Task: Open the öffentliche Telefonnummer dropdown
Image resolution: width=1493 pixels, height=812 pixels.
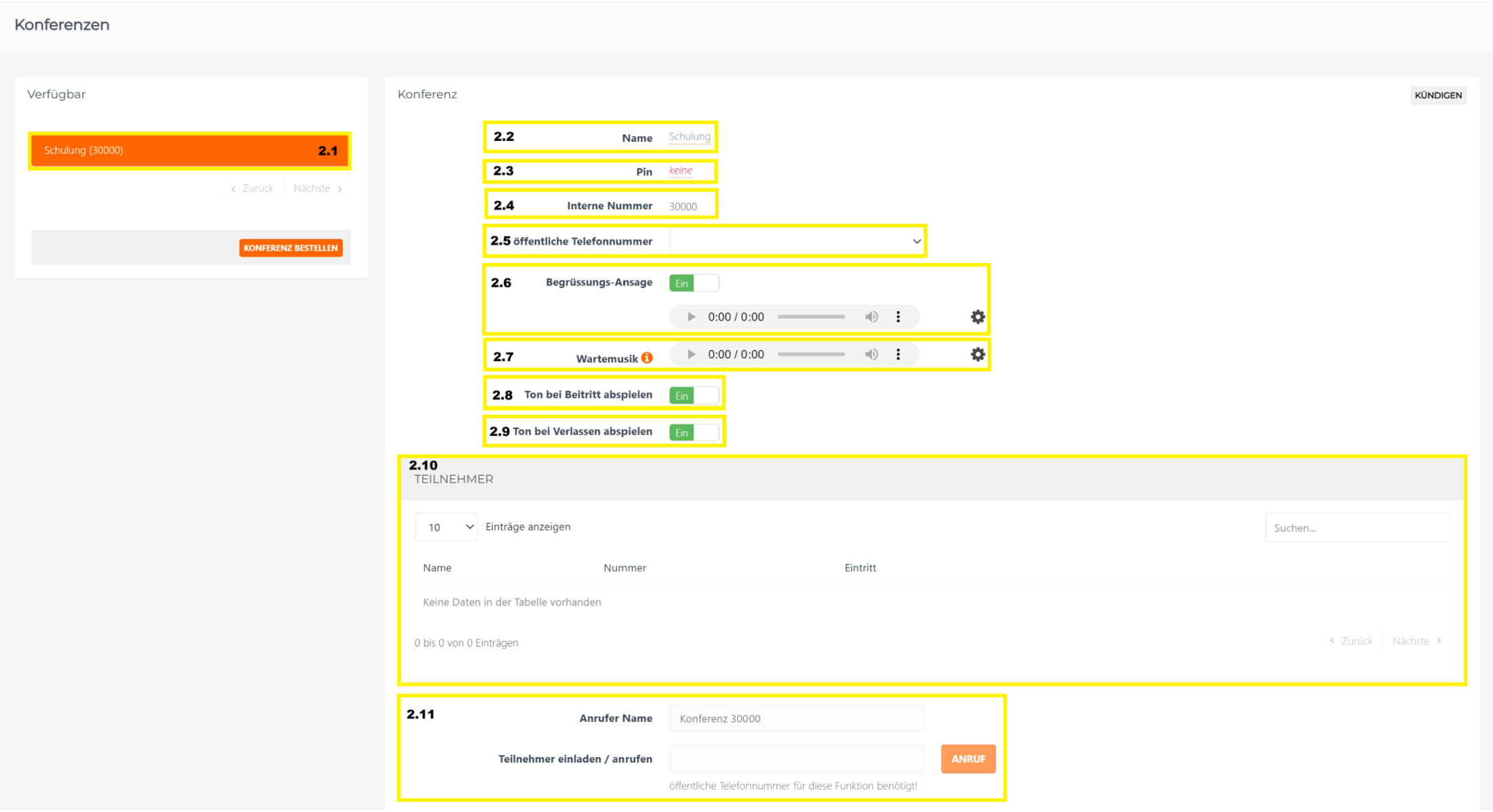Action: coord(797,241)
